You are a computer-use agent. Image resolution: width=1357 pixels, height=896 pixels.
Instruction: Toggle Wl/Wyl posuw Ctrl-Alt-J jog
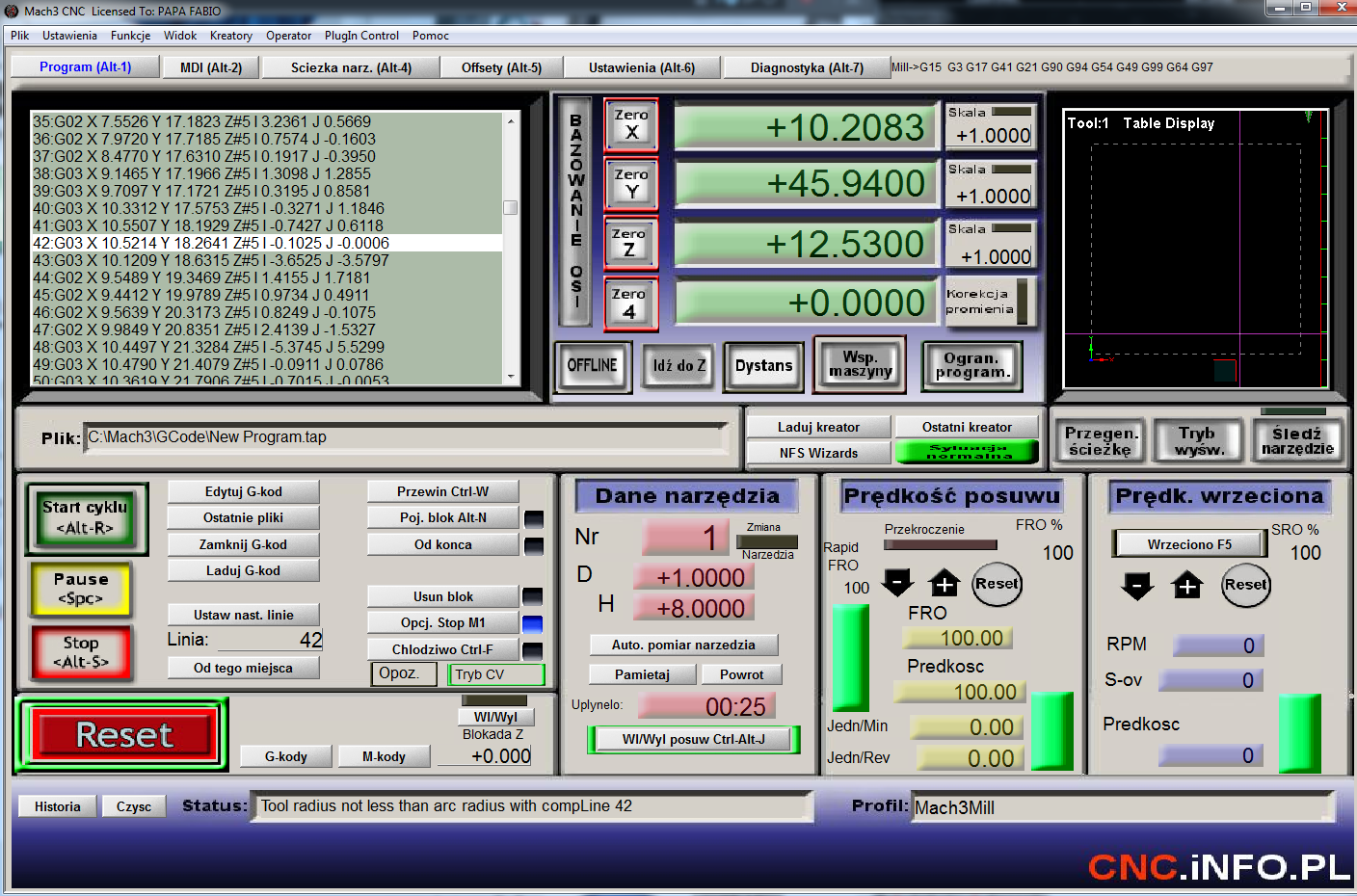tap(694, 739)
